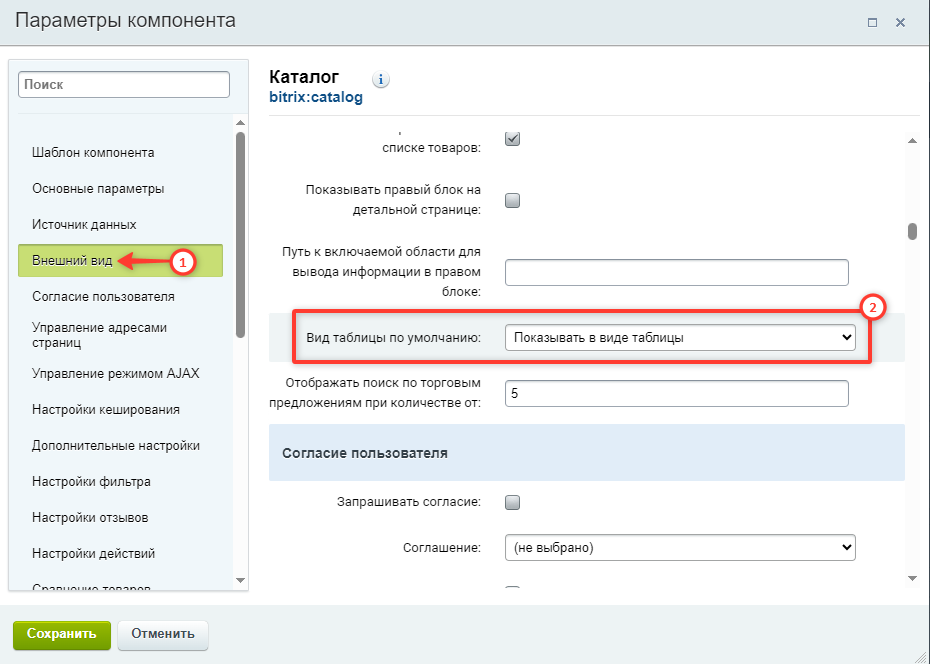
Task: Click the left sidebar scrollbar thumb
Action: pyautogui.click(x=240, y=234)
